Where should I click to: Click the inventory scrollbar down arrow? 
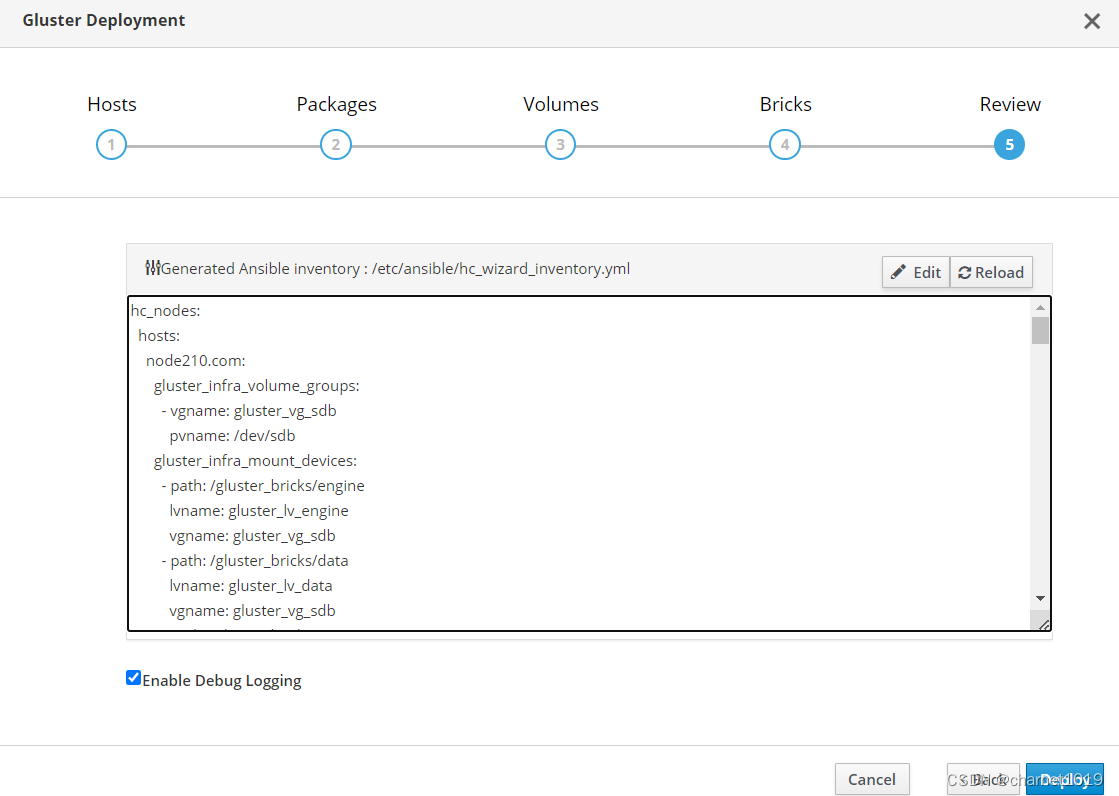[1040, 598]
